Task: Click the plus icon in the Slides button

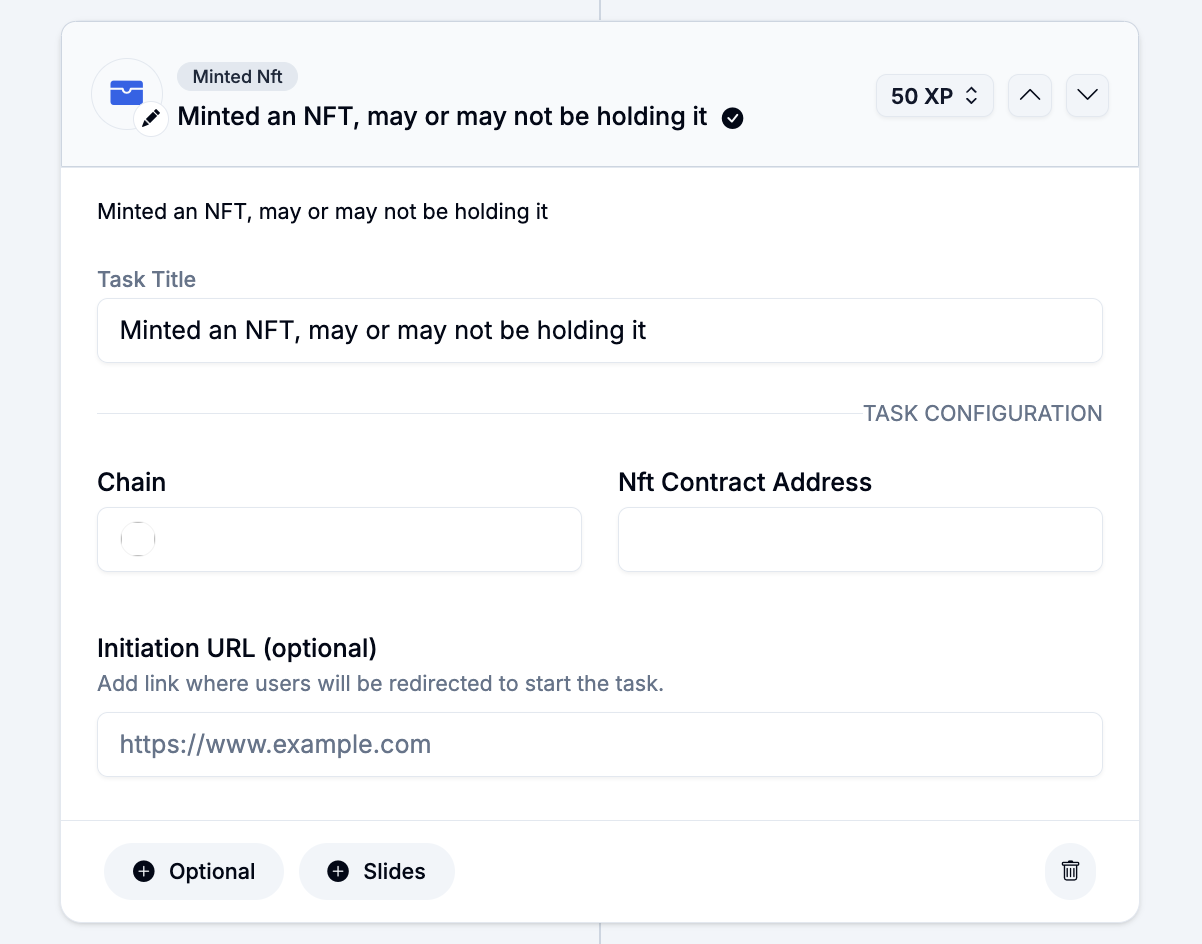Action: [x=338, y=871]
